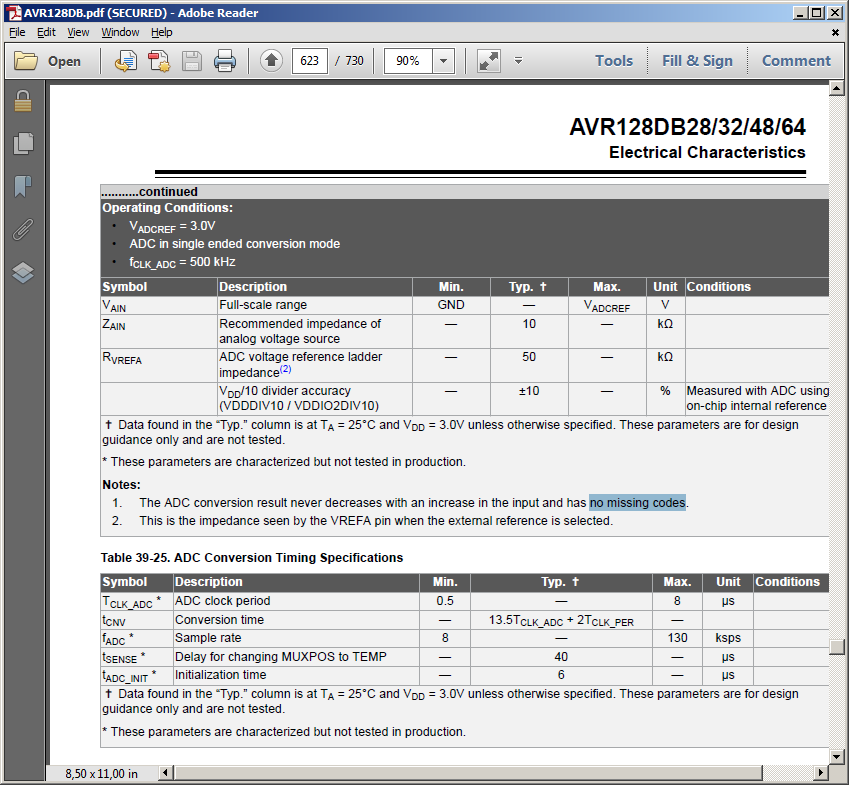849x785 pixels.
Task: Click the "Conversion time" cell
Action: (x=296, y=620)
